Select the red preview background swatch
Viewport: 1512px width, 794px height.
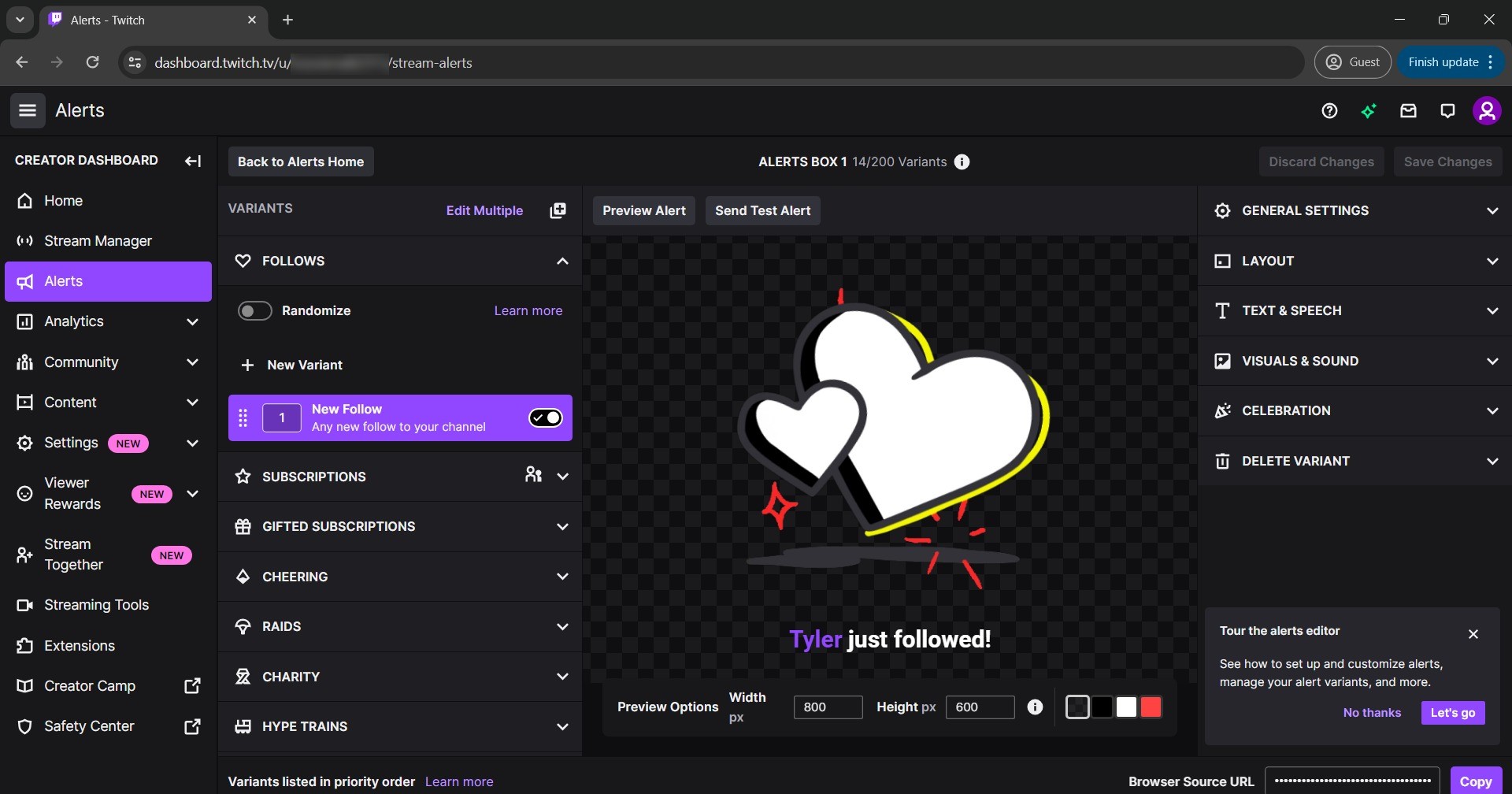pyautogui.click(x=1151, y=707)
